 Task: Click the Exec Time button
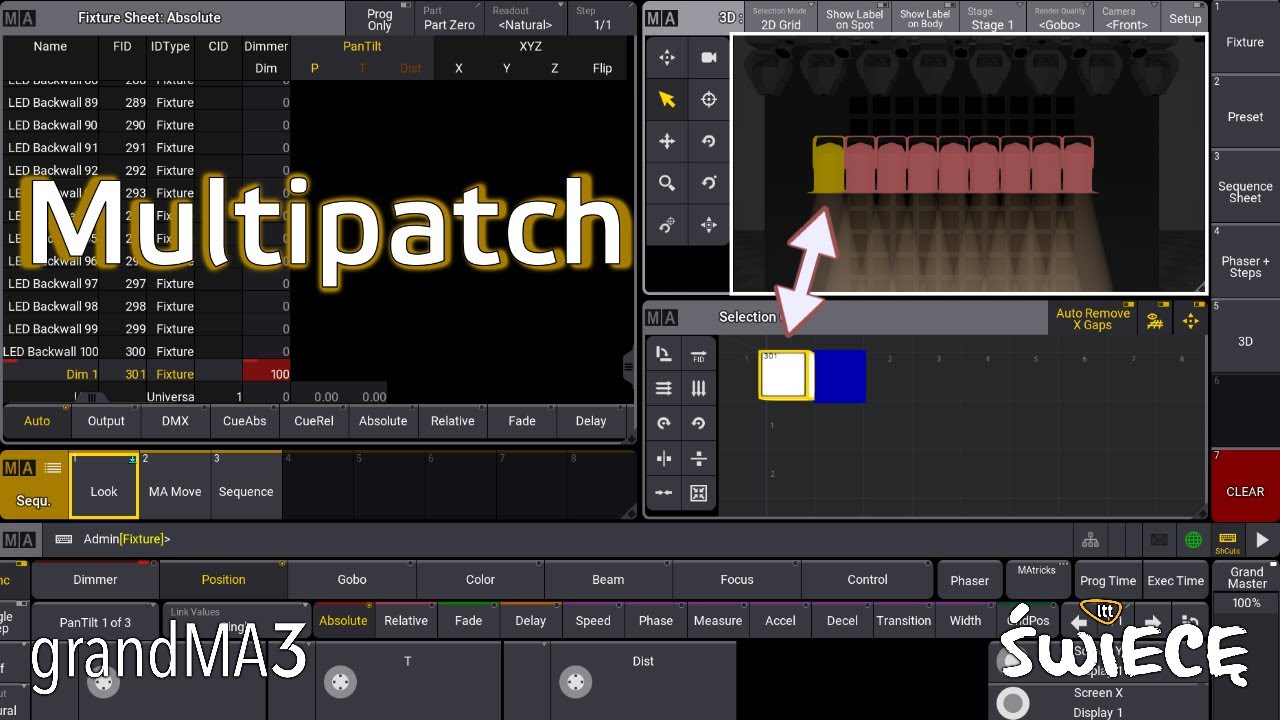[1175, 580]
